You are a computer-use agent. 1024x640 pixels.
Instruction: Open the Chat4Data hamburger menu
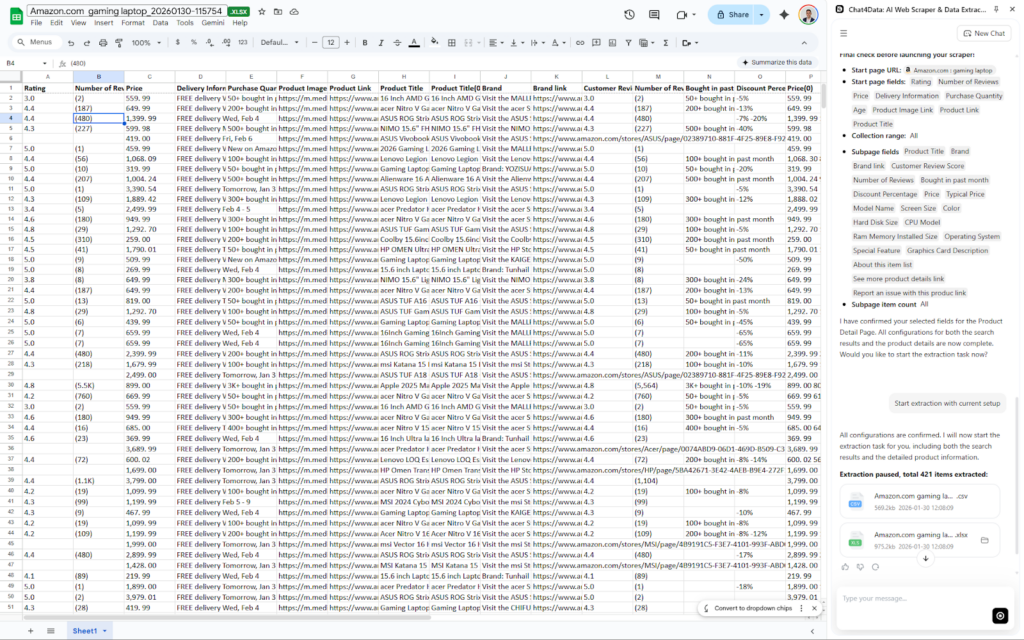tap(844, 33)
